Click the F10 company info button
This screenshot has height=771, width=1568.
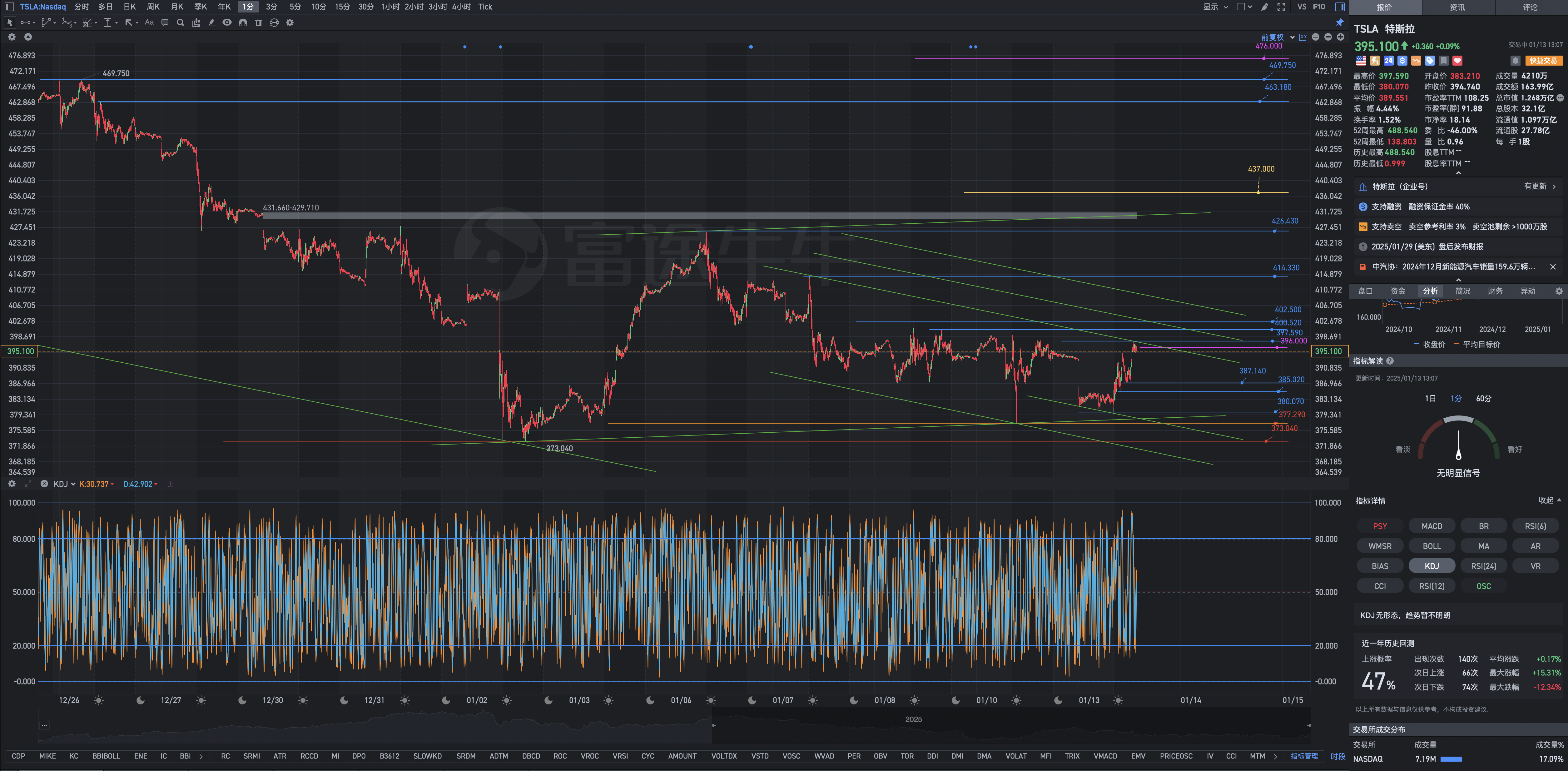point(1319,7)
